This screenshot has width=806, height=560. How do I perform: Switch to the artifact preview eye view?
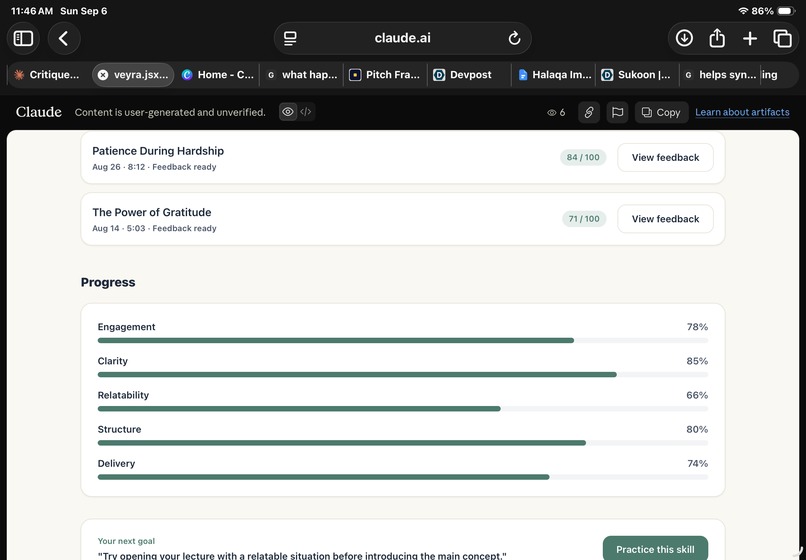(288, 112)
